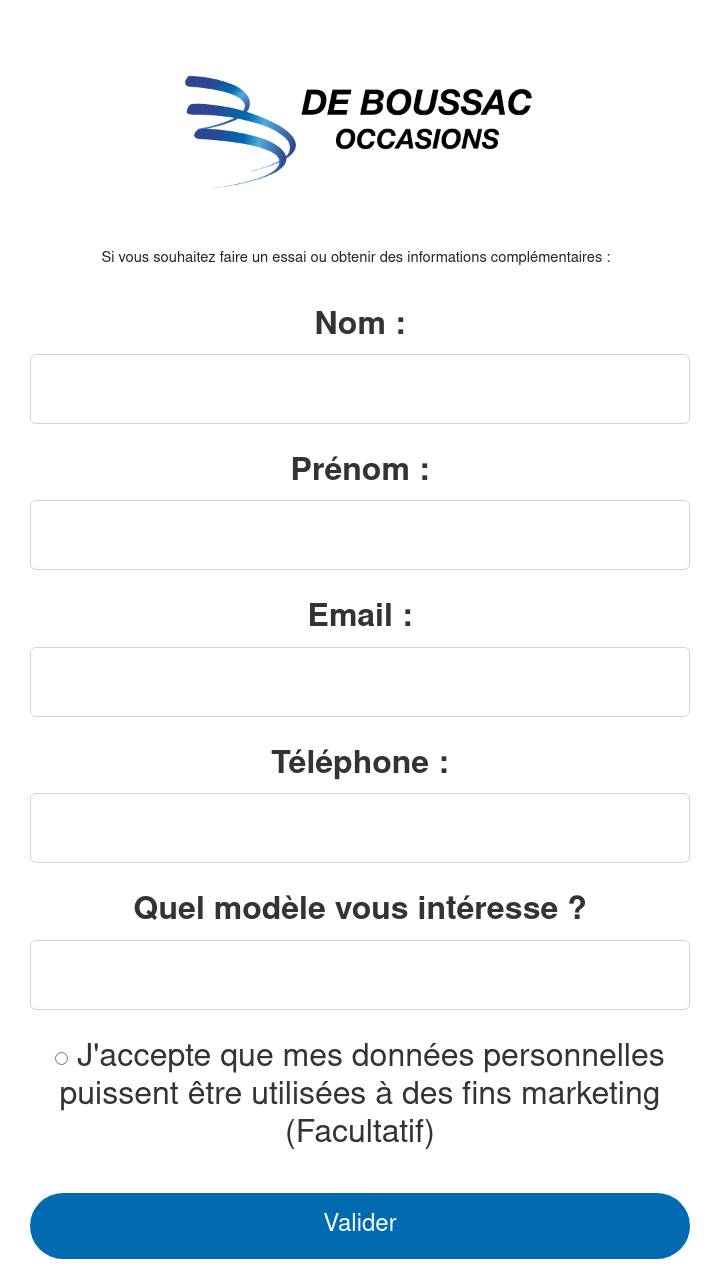Select the marketing consent radio button

point(61,1058)
